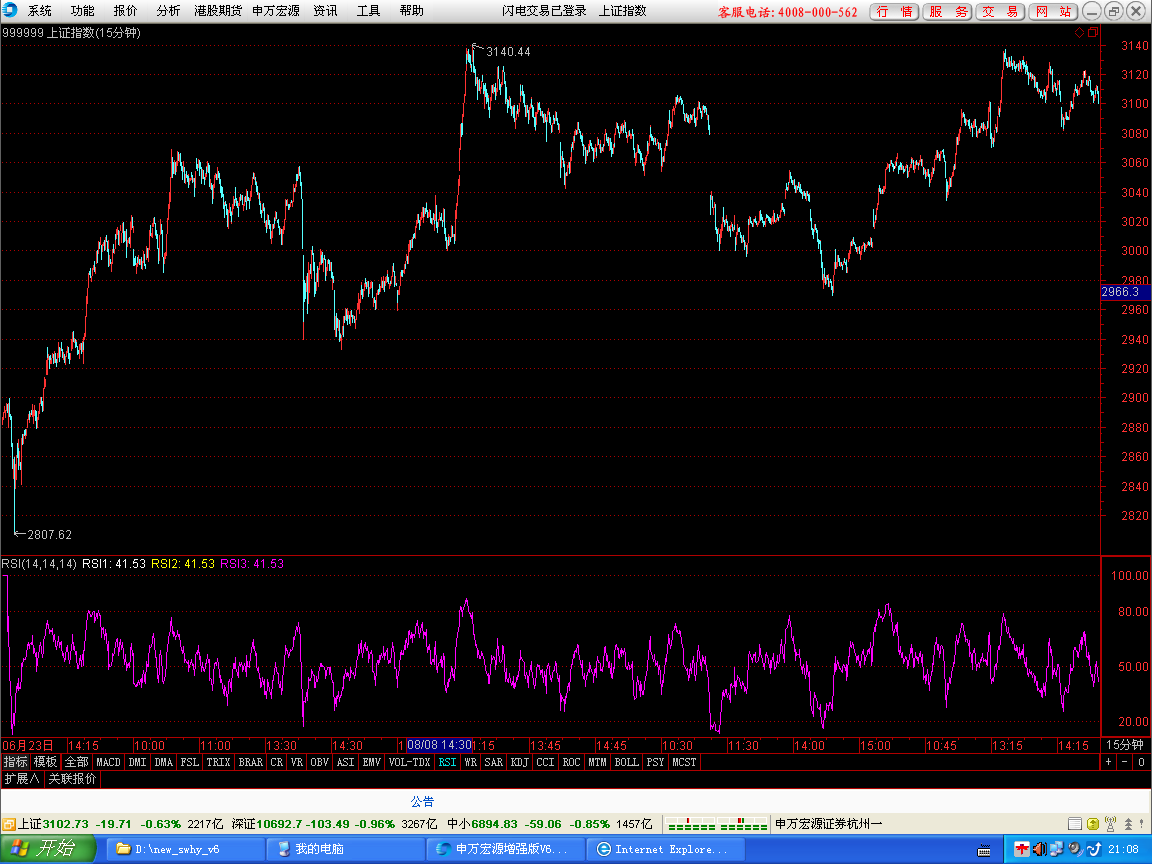Click the antenna signal icon in the status bar
This screenshot has width=1152, height=864.
(1110, 824)
